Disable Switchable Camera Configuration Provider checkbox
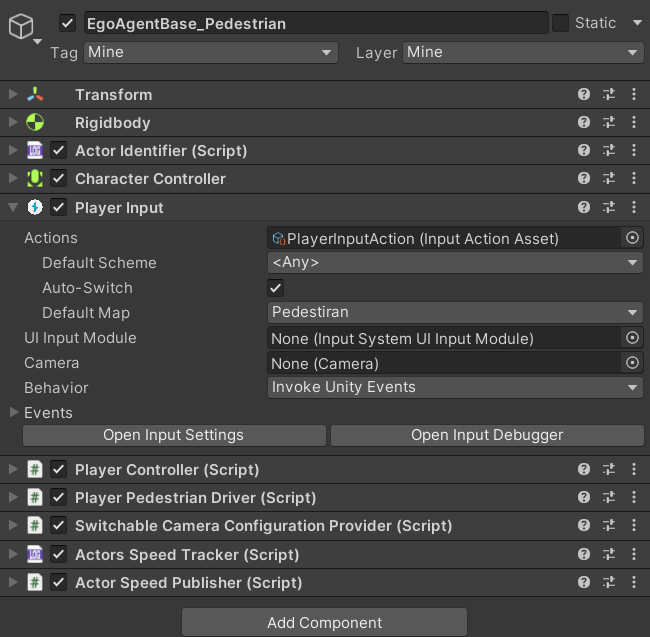 58,525
